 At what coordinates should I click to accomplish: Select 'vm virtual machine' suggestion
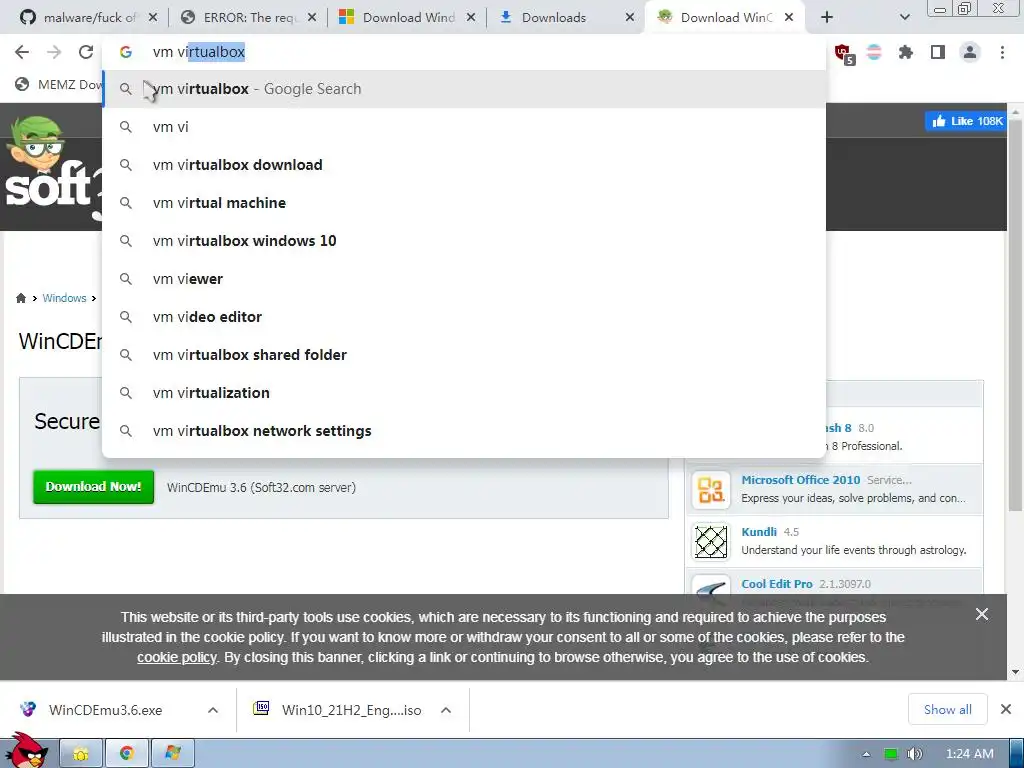[x=464, y=202]
